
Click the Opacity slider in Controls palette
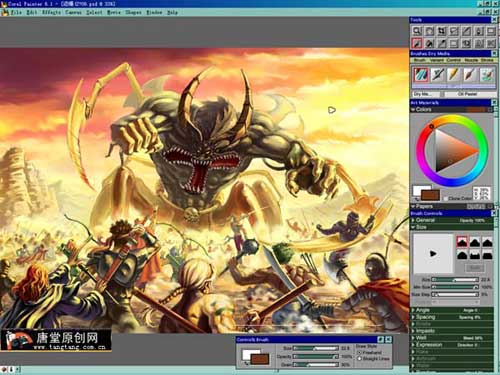click(315, 357)
